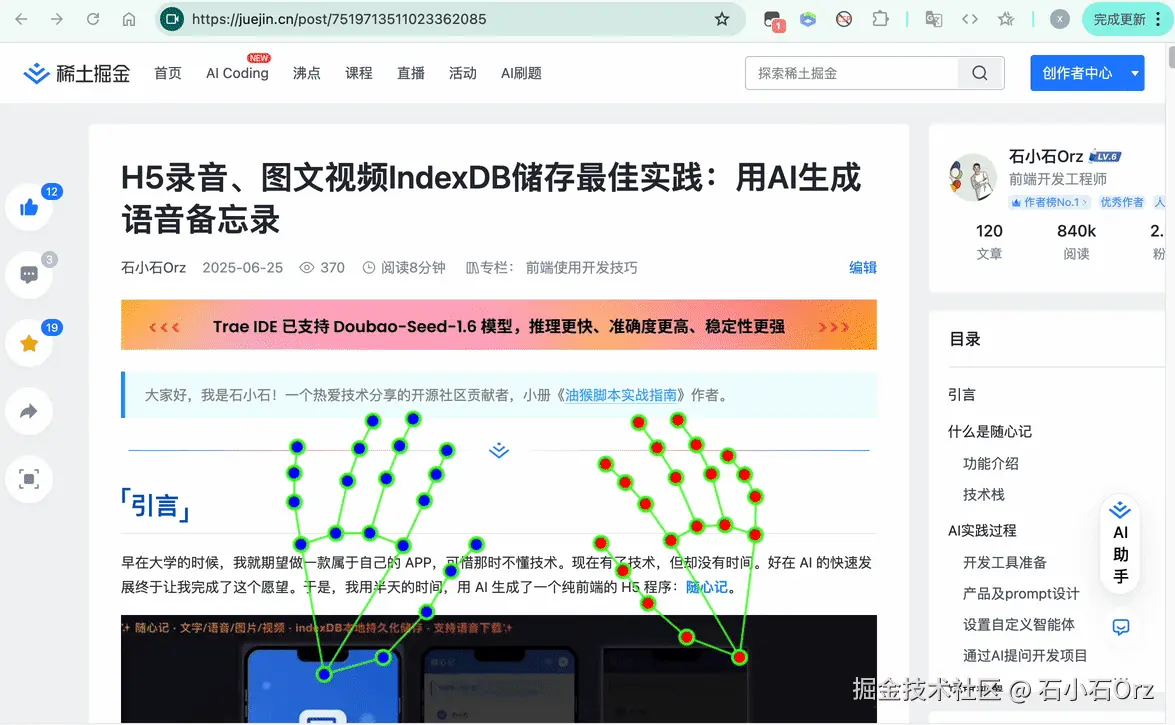
Task: Focus the 探索稀土掘金 search field
Action: (x=852, y=73)
